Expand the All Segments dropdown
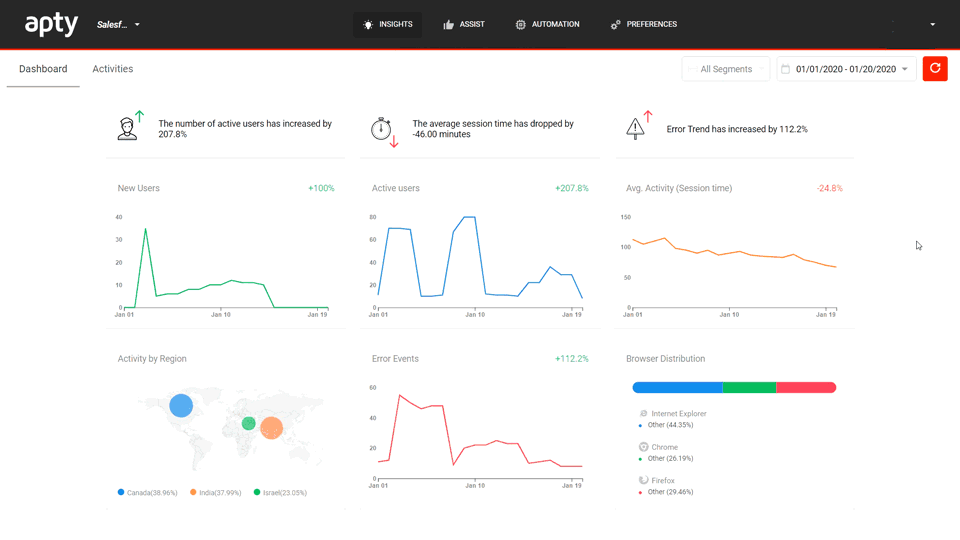This screenshot has width=960, height=540. [726, 69]
